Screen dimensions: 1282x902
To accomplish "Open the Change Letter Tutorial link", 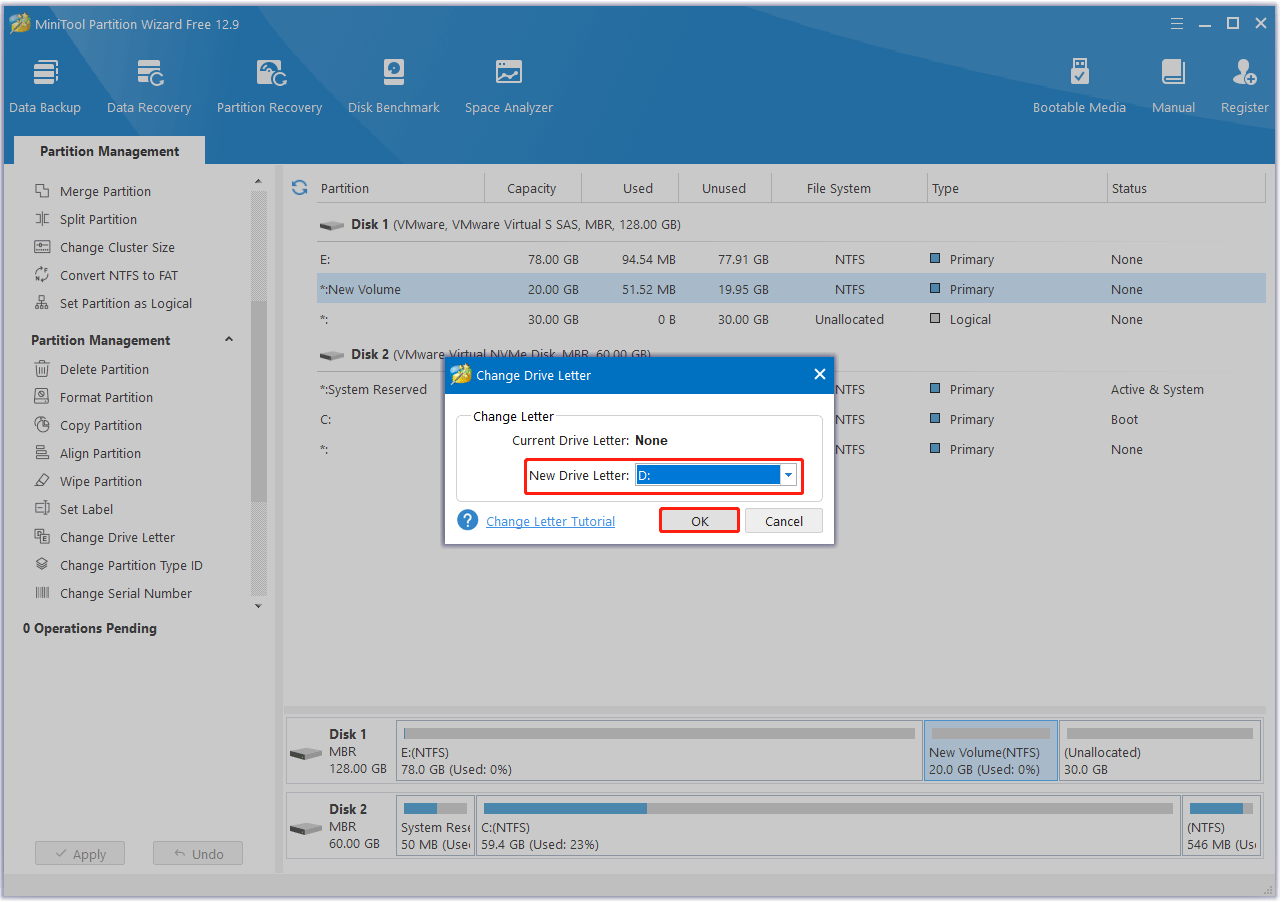I will (x=550, y=521).
